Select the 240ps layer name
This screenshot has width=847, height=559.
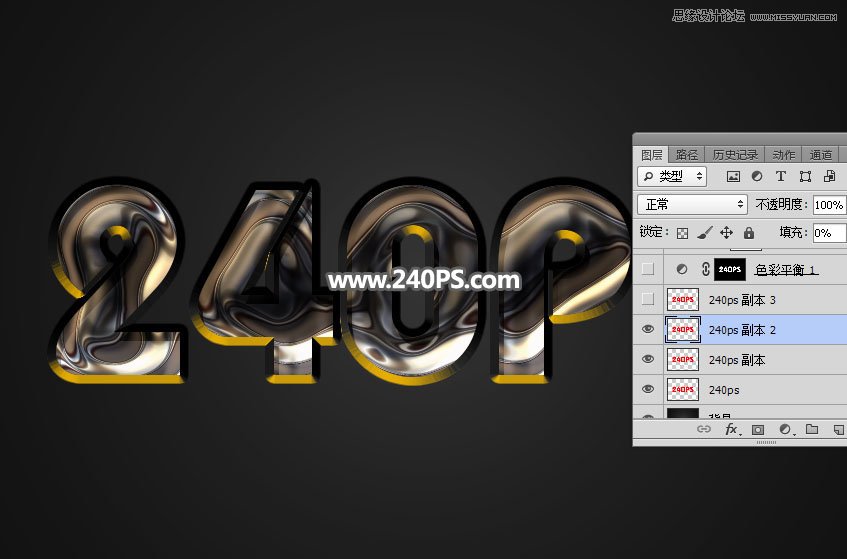point(724,390)
